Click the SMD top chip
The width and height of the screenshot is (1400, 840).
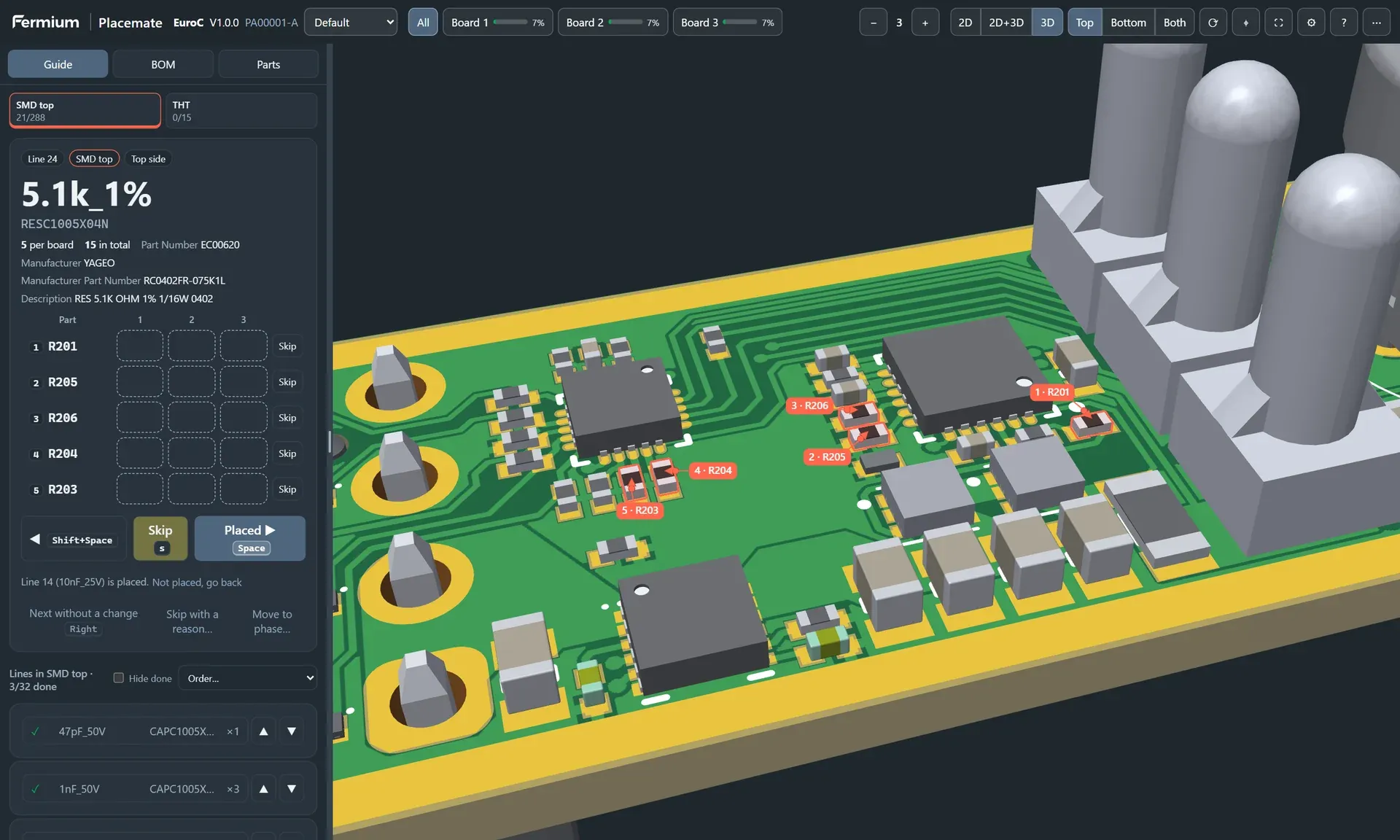[x=94, y=158]
